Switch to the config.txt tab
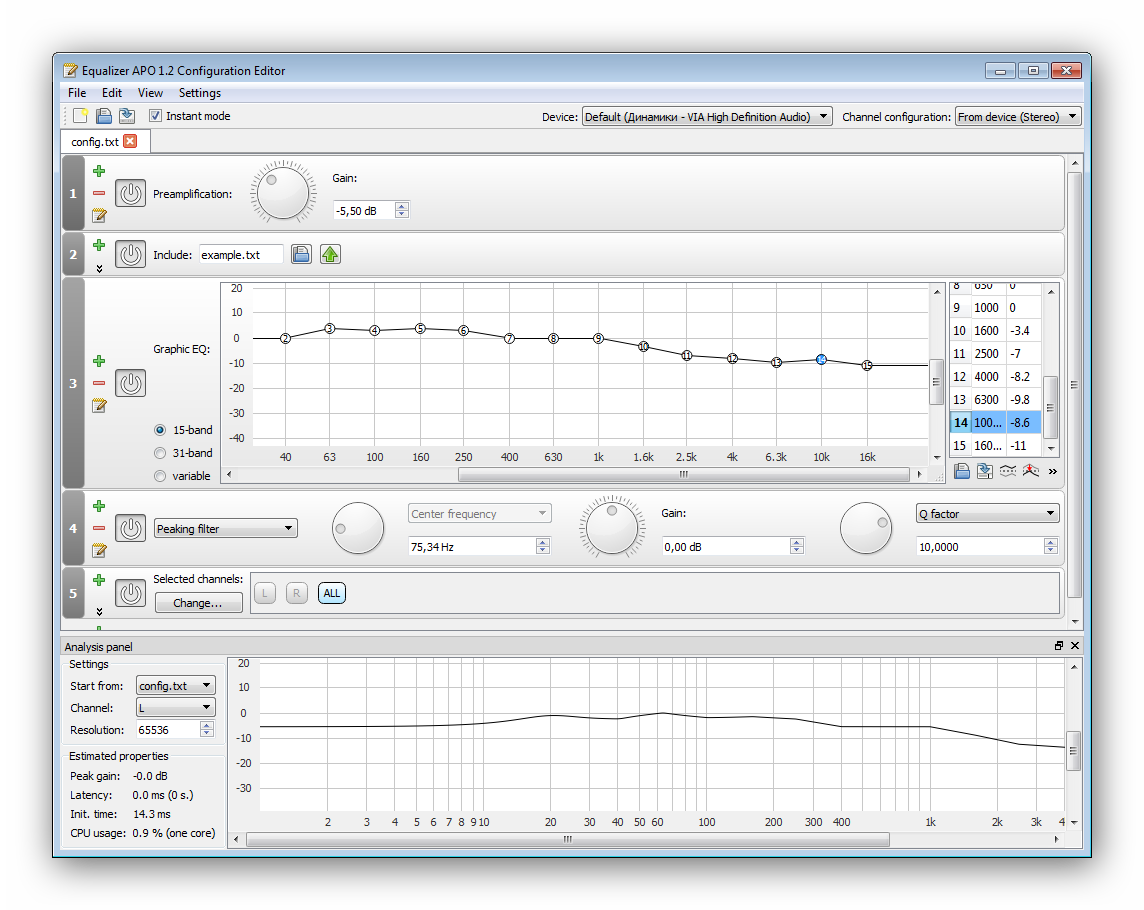Image resolution: width=1144 pixels, height=910 pixels. point(95,142)
